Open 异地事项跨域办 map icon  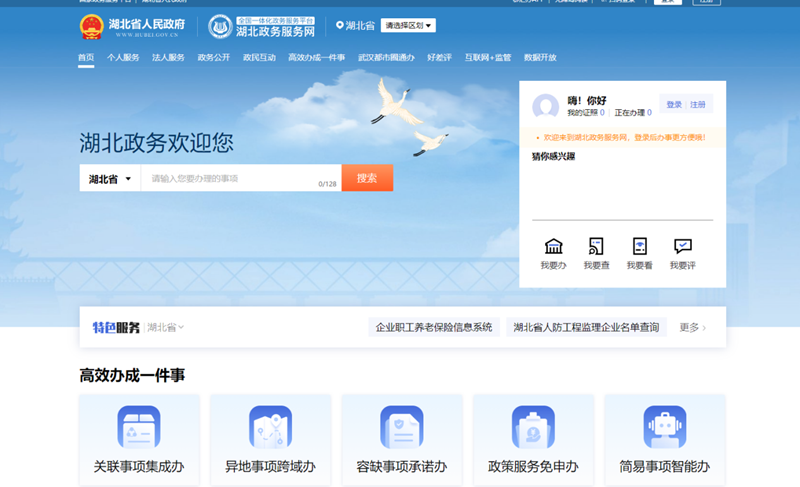270,427
